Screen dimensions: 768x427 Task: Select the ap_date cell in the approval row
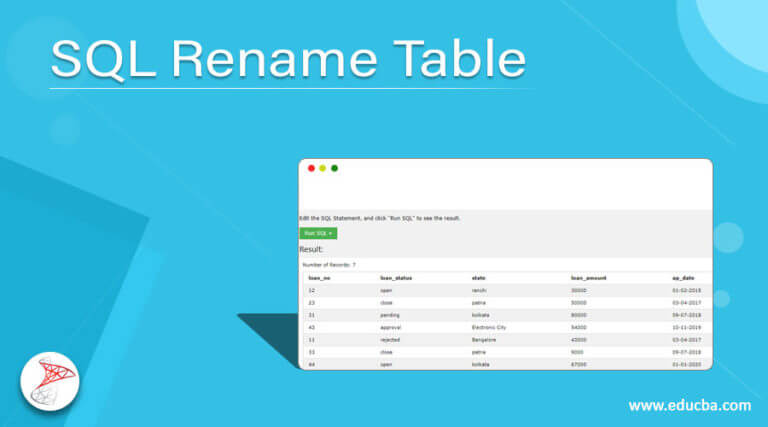tap(687, 327)
